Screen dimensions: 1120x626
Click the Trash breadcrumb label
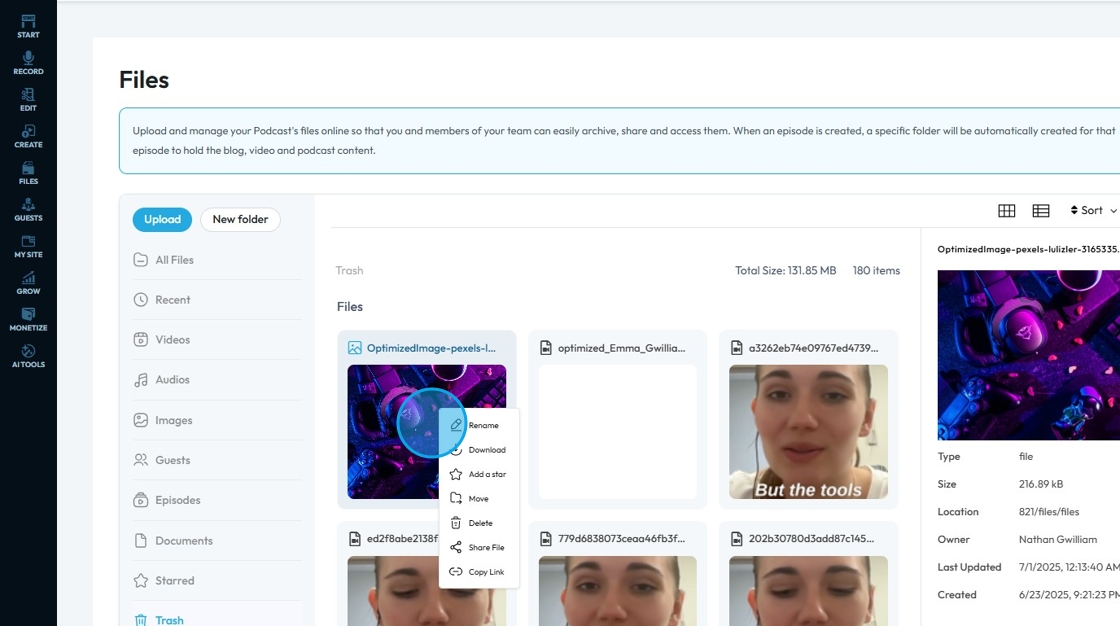(349, 270)
